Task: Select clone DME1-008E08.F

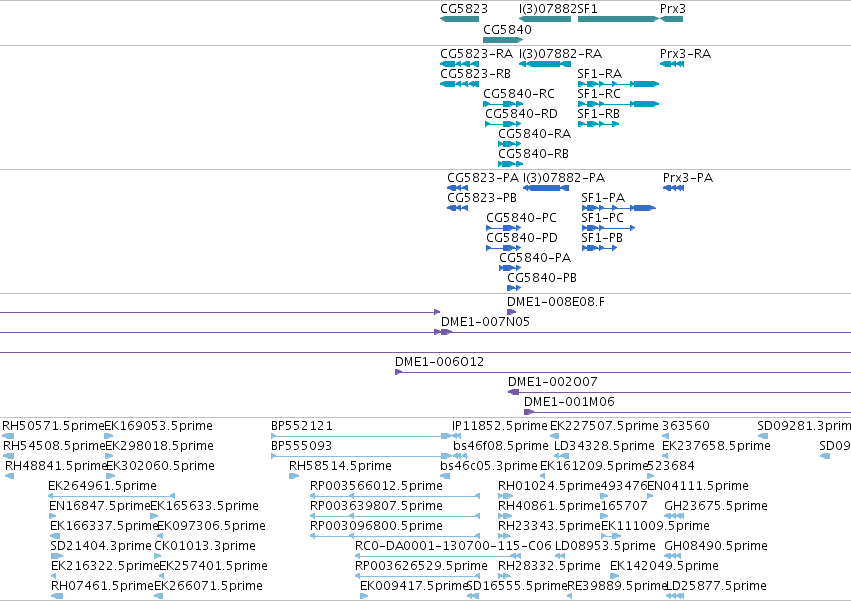Action: 555,302
